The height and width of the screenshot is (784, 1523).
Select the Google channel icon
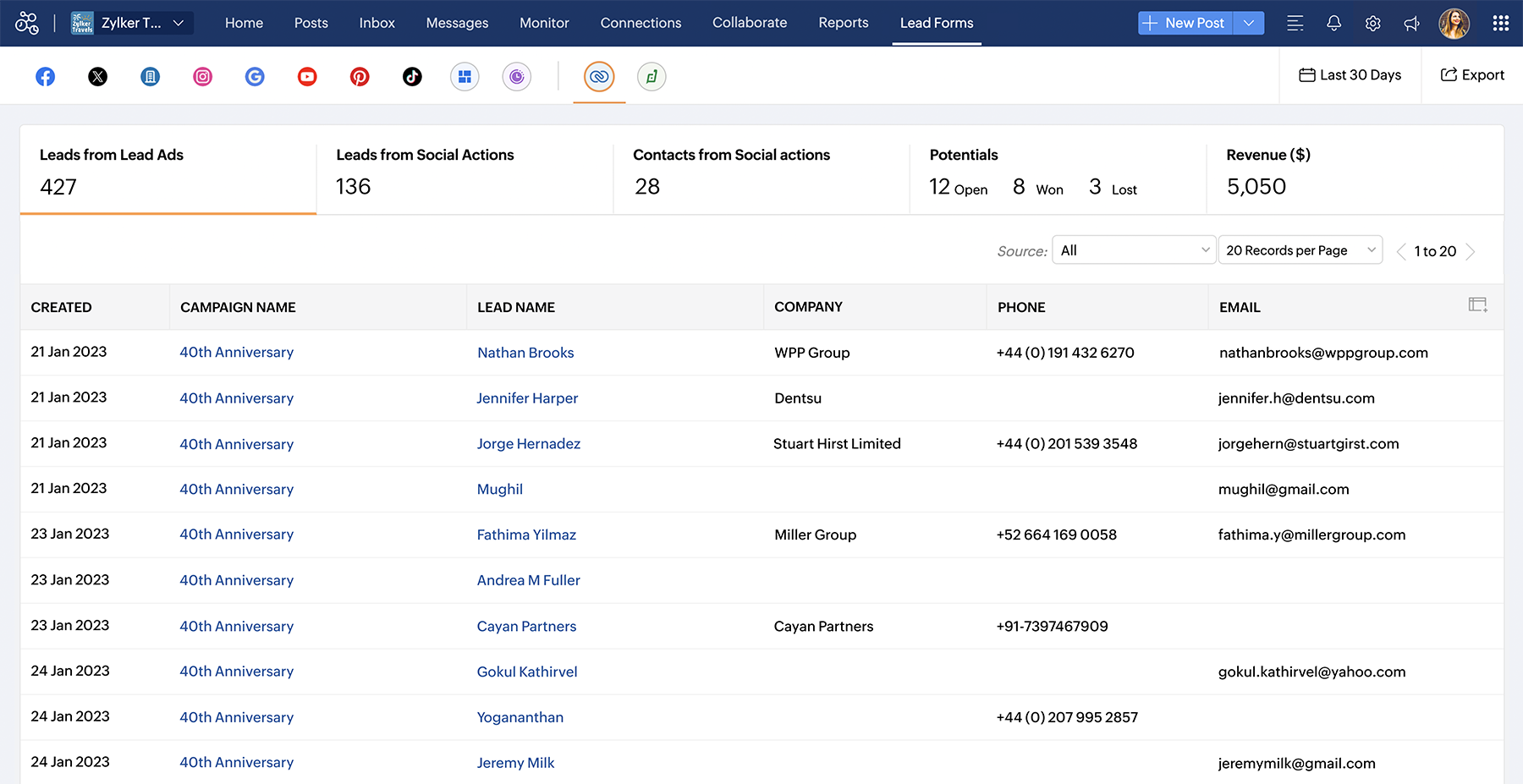tap(255, 77)
